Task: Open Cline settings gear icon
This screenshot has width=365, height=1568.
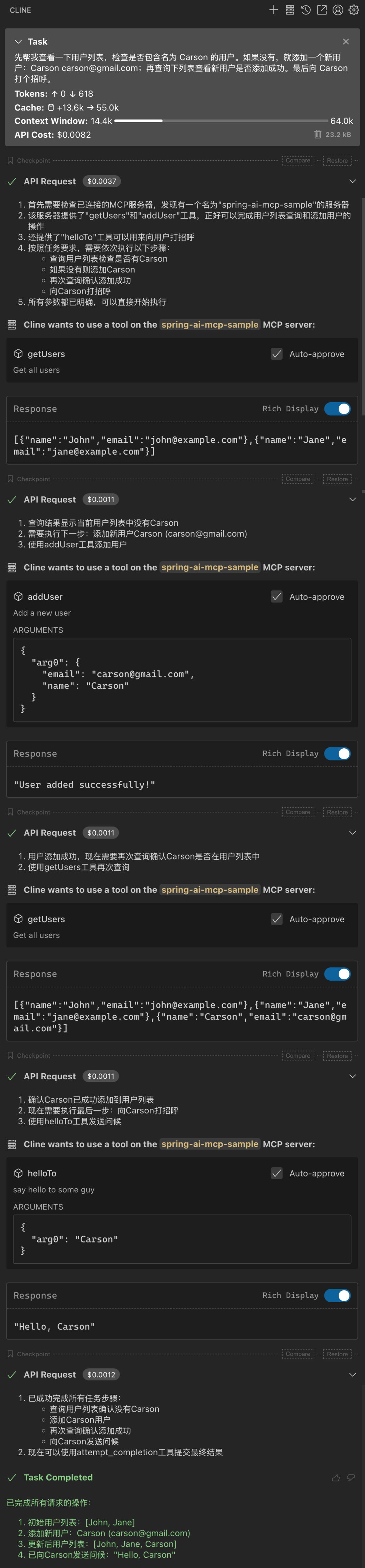Action: click(354, 10)
